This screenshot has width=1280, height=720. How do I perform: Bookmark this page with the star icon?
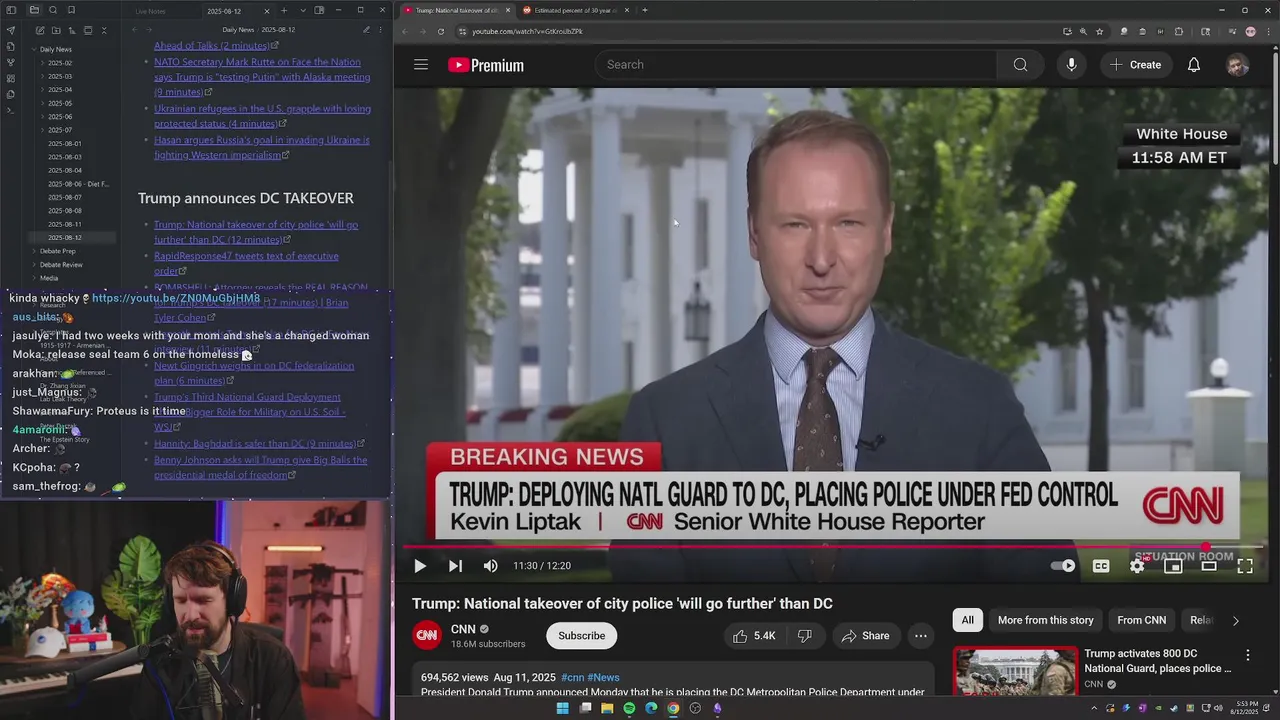(x=1099, y=31)
